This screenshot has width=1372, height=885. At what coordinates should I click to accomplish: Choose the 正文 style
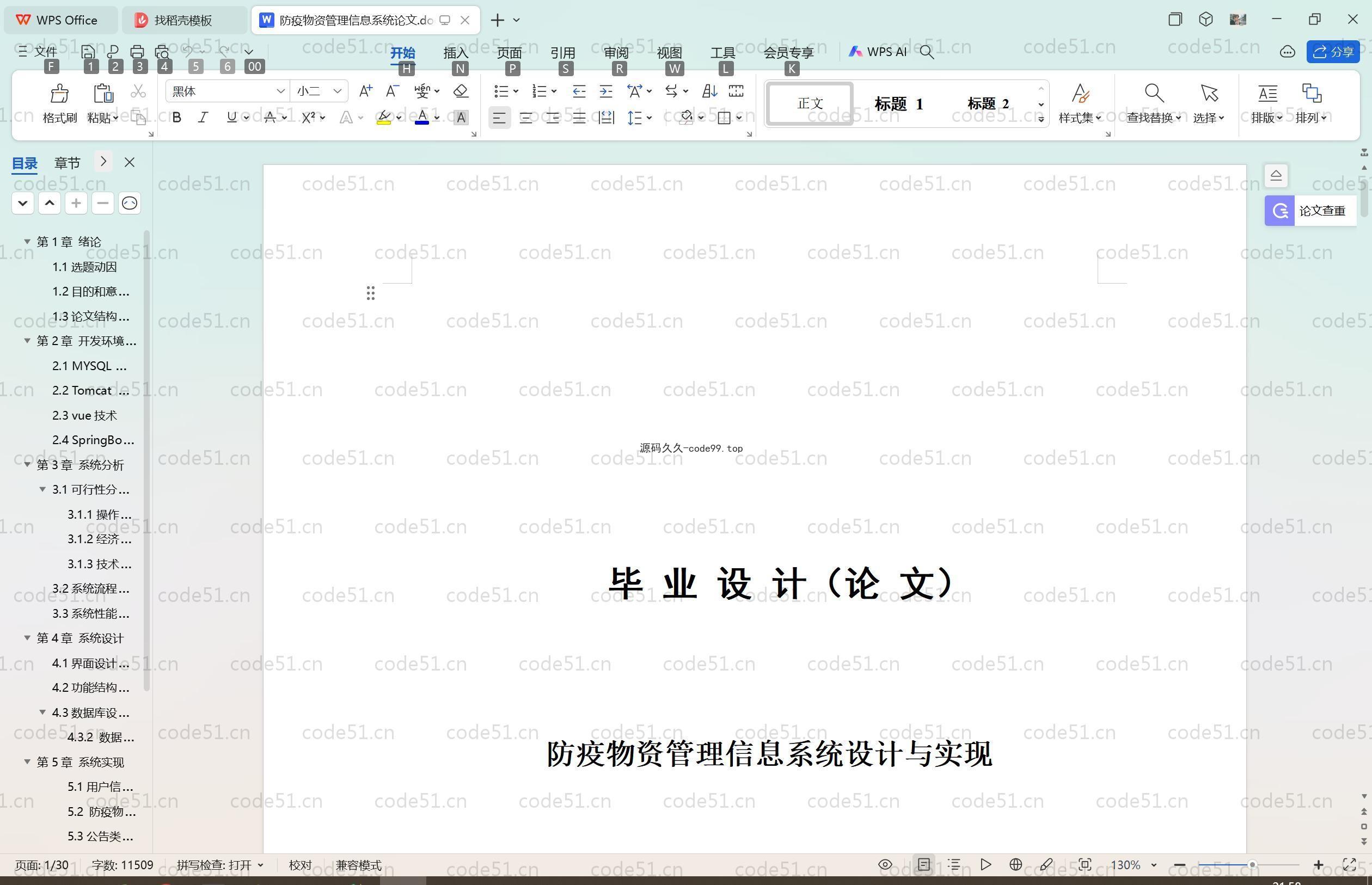(x=810, y=103)
